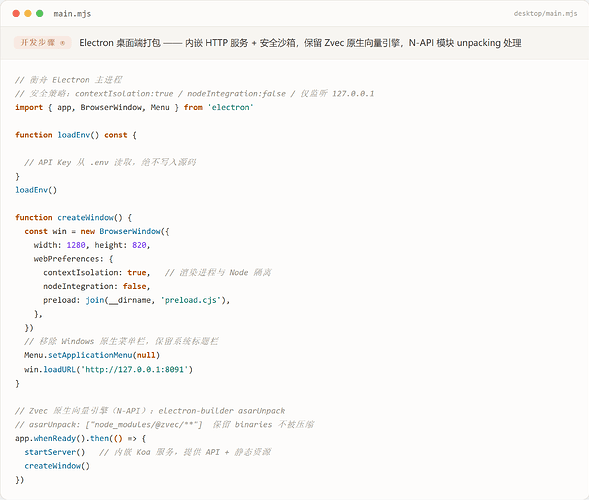Click the yellow minimize window dot
The height and width of the screenshot is (500, 589).
click(x=28, y=14)
